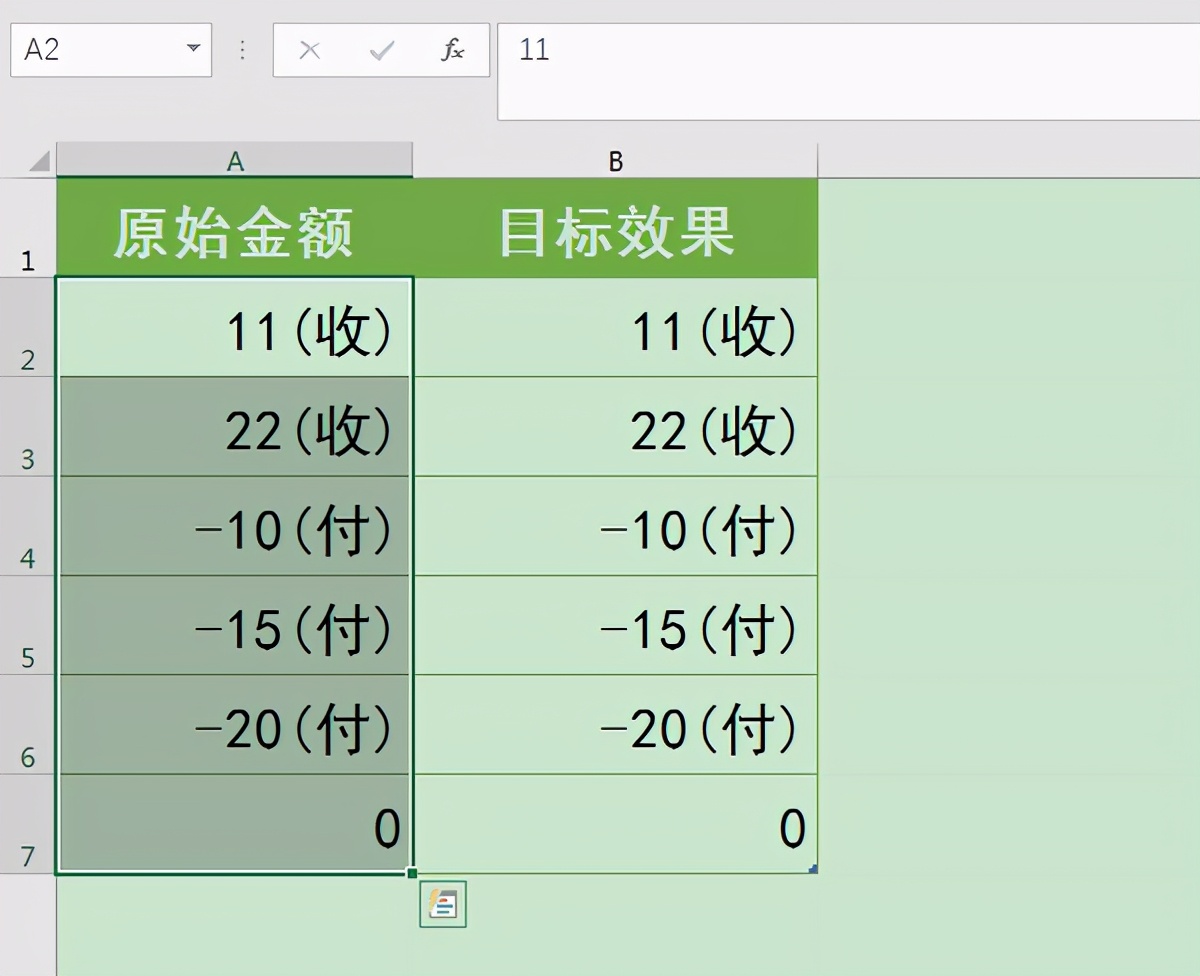The image size is (1200, 976).
Task: Select row 1 header
Action: click(x=28, y=228)
